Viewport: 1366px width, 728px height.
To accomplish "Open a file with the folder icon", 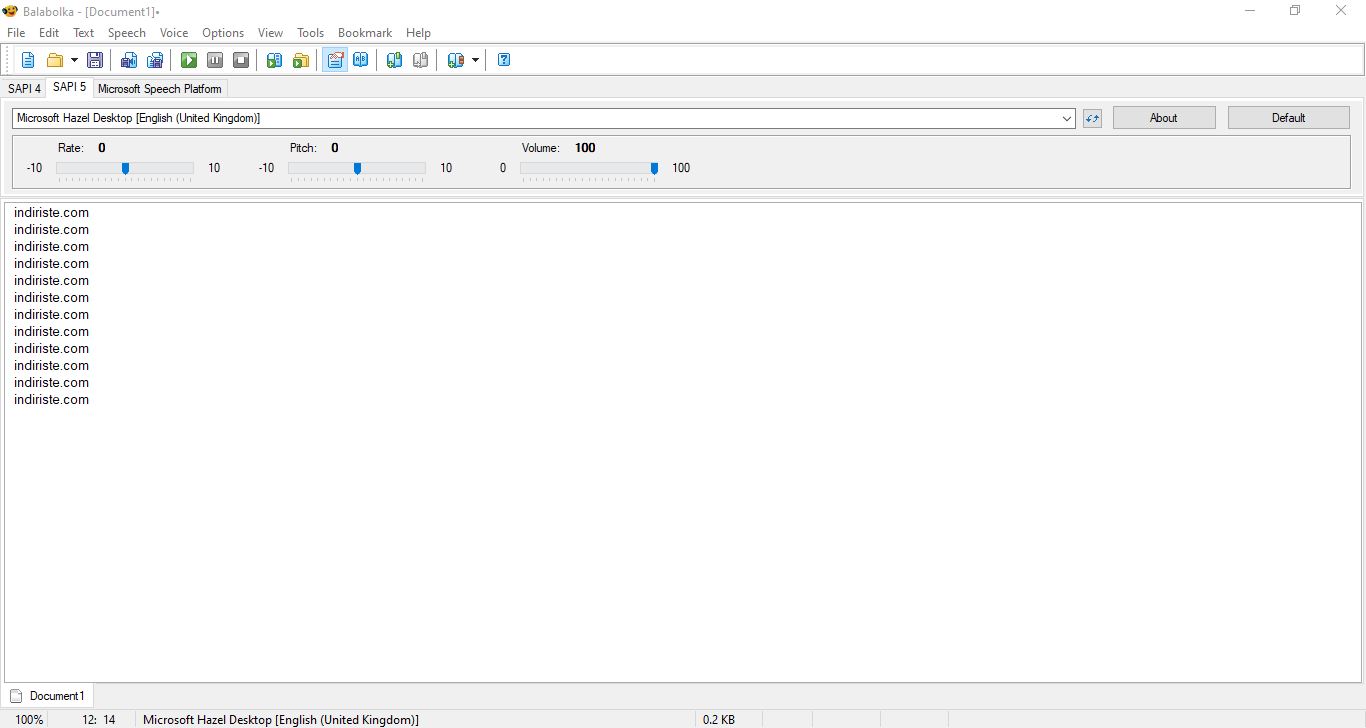I will coord(55,60).
